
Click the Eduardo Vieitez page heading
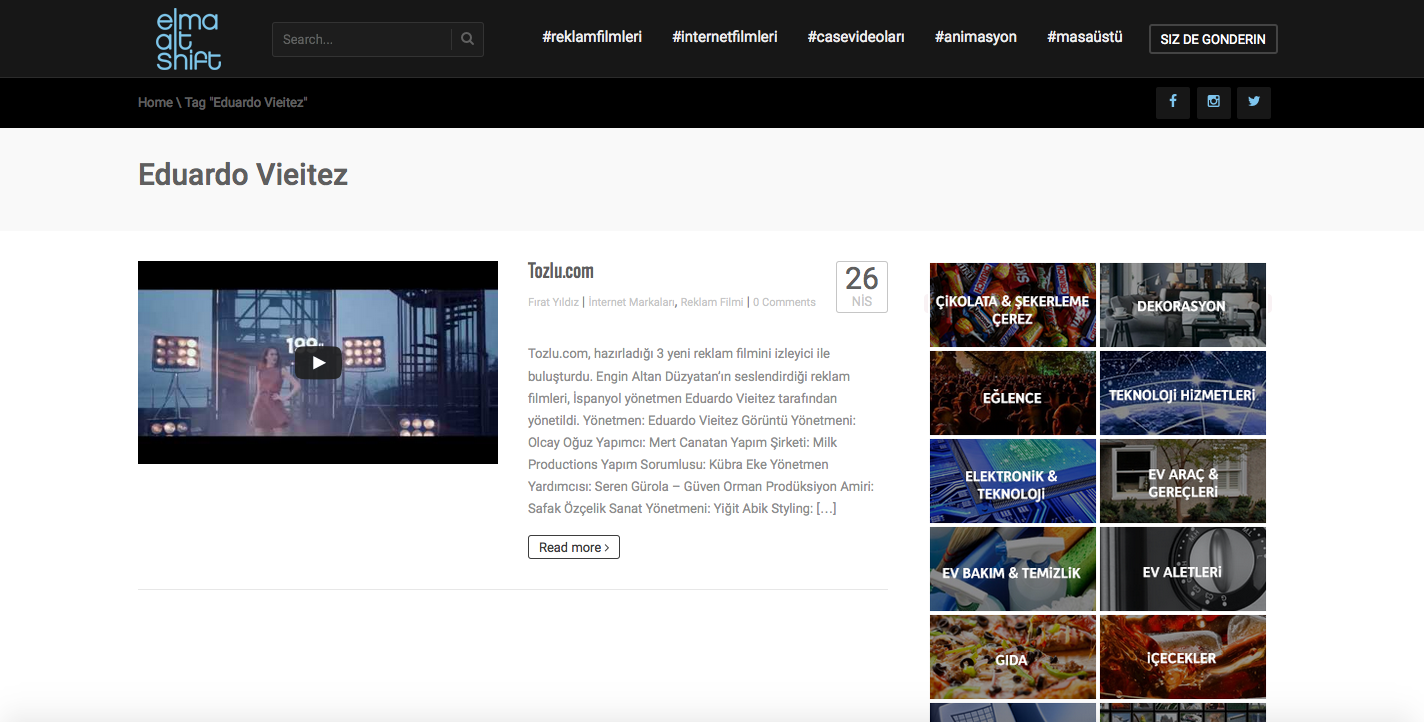click(x=243, y=175)
